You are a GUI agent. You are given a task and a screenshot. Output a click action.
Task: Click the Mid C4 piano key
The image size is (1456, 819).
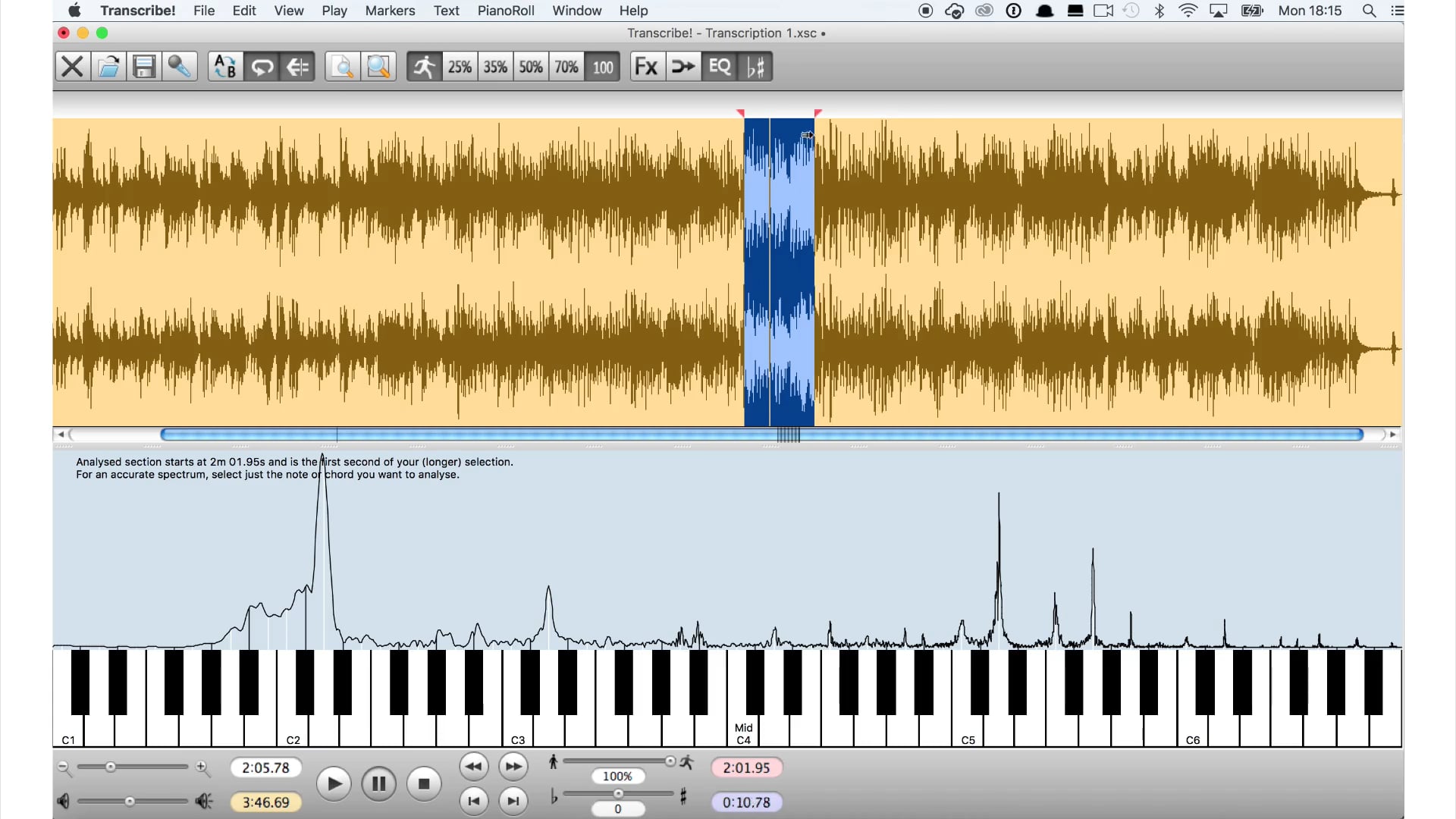743,732
